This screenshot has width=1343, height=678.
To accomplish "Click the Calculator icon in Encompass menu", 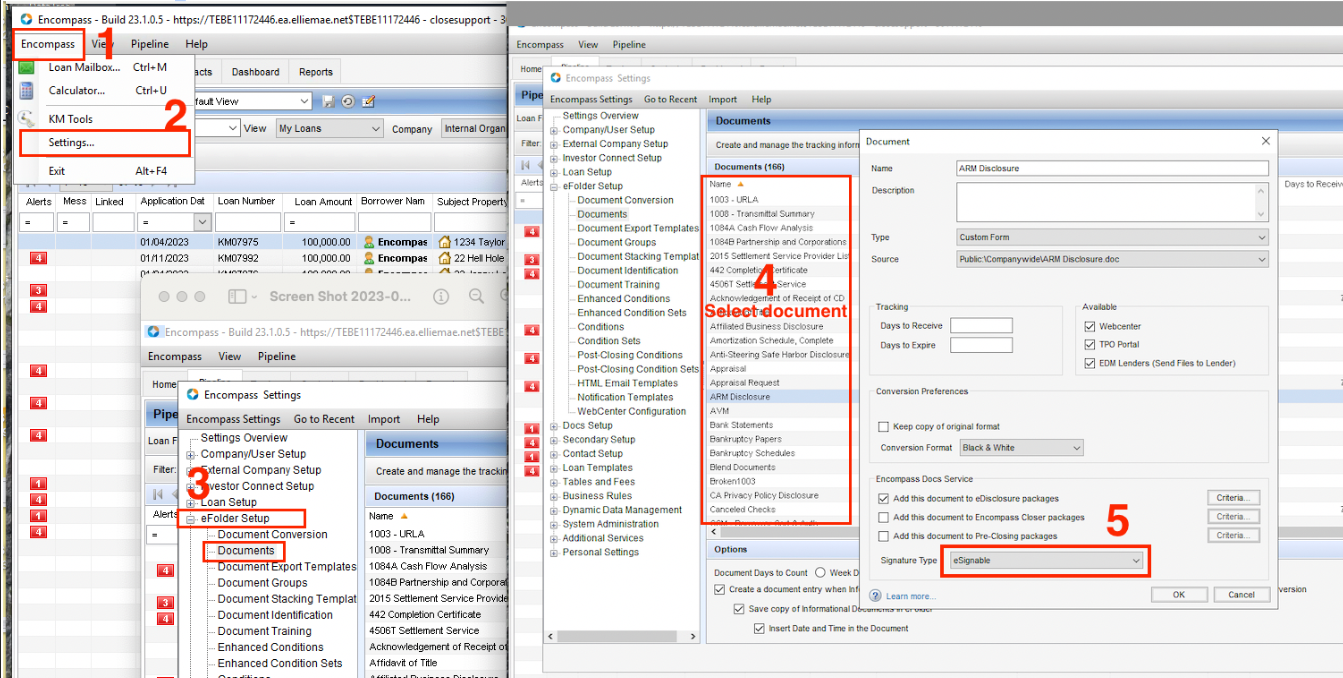I will point(26,91).
